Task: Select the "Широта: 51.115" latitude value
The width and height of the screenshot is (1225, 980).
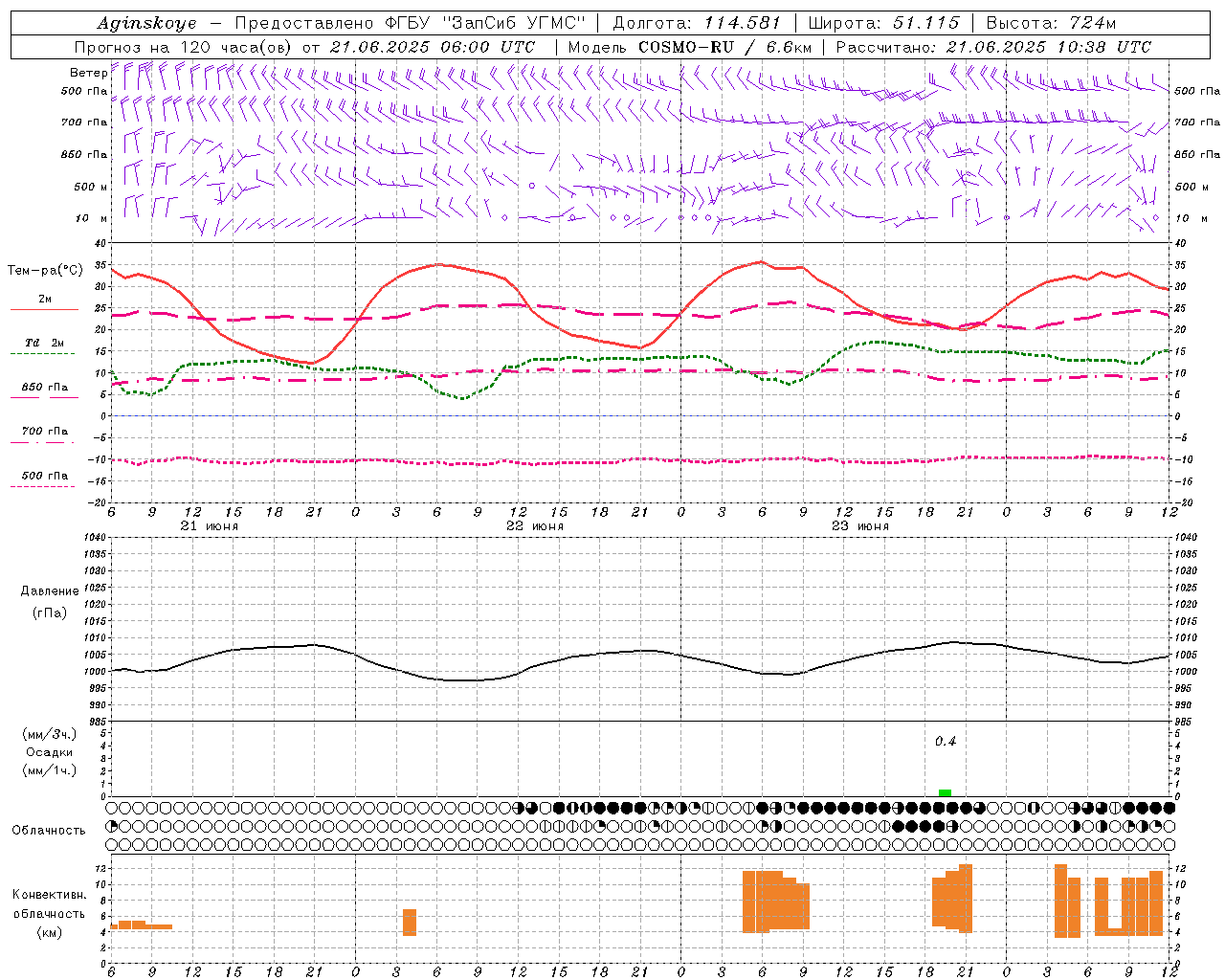Action: click(883, 23)
